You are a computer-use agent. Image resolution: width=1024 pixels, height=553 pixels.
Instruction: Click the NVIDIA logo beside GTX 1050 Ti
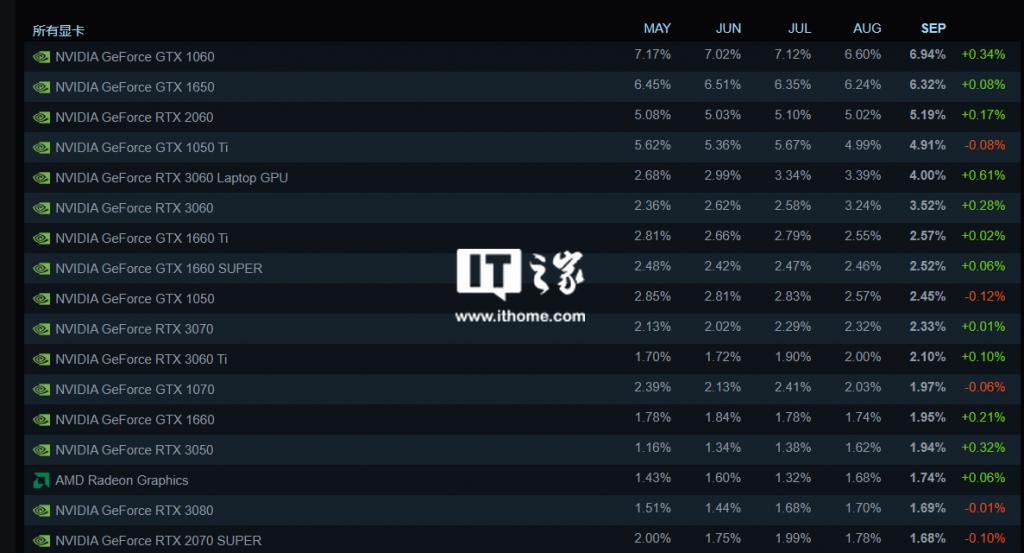coord(41,148)
